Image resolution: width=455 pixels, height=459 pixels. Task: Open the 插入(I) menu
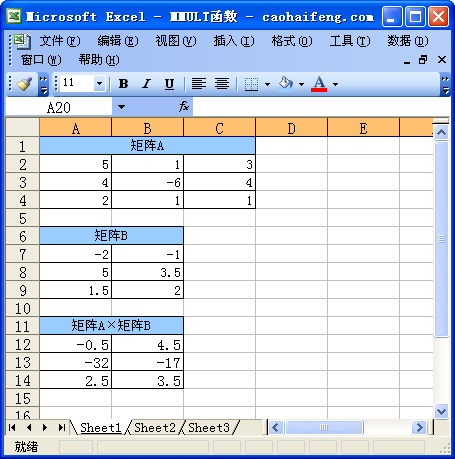(x=234, y=41)
